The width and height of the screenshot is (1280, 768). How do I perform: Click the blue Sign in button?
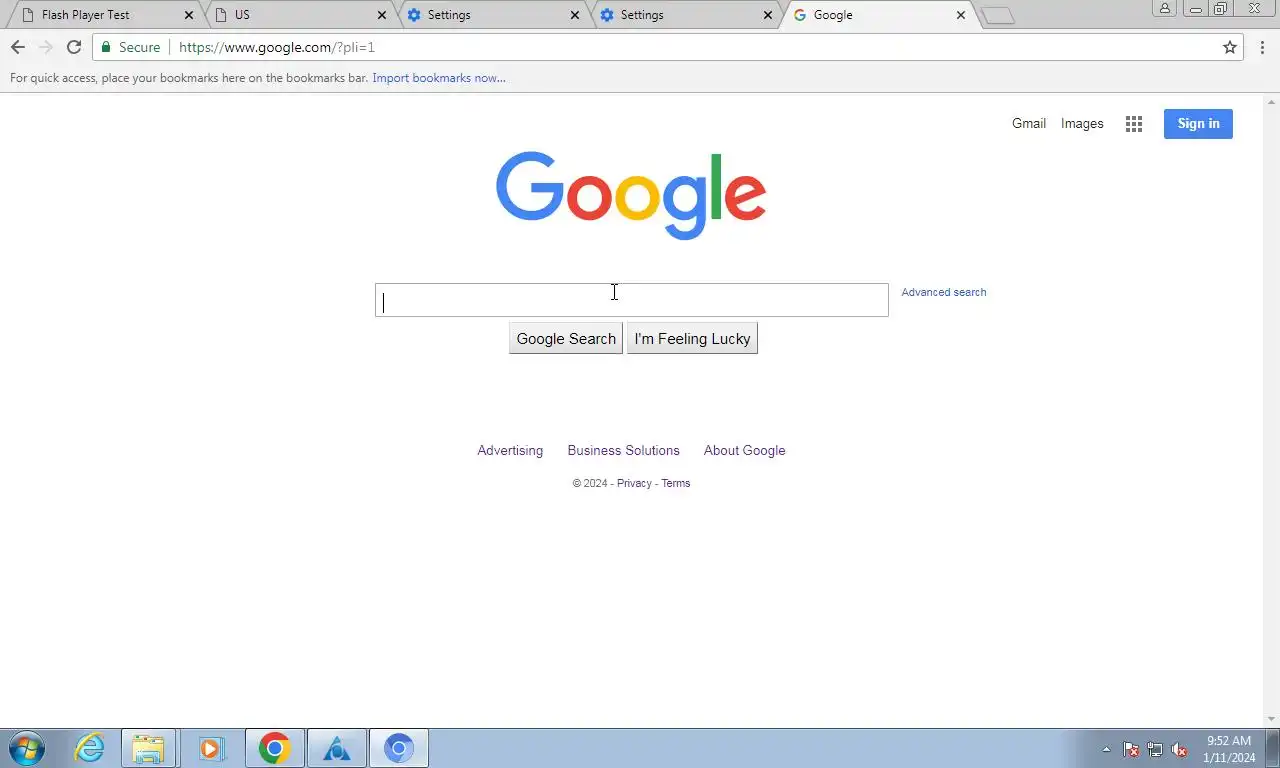point(1198,124)
